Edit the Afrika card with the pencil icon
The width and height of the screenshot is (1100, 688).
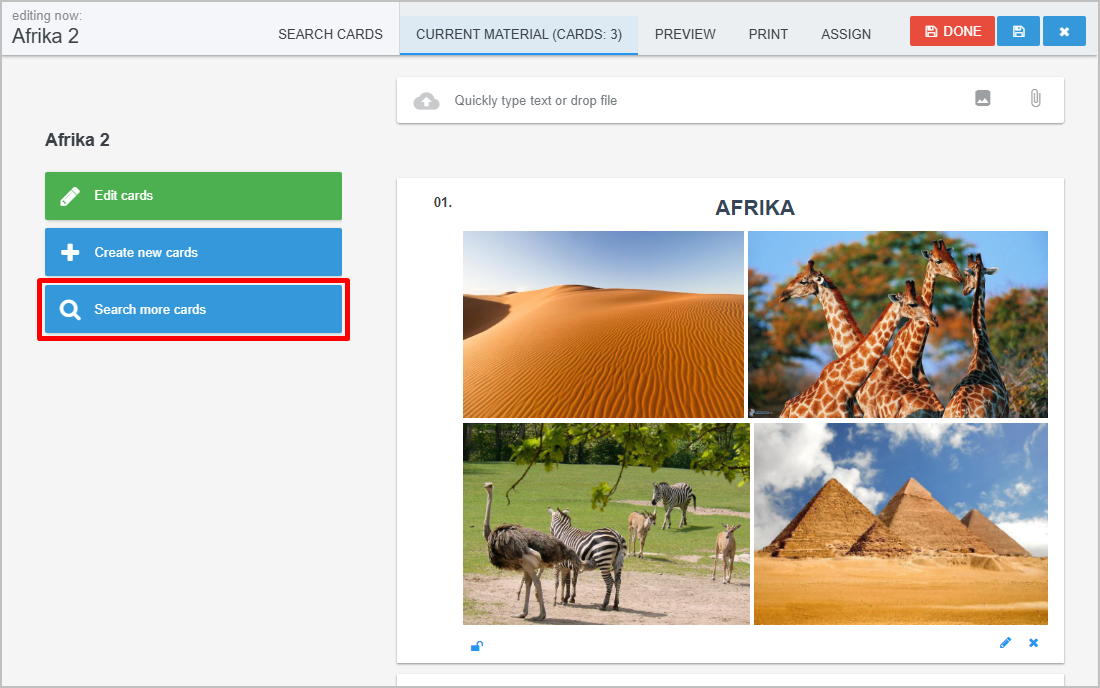tap(1005, 642)
